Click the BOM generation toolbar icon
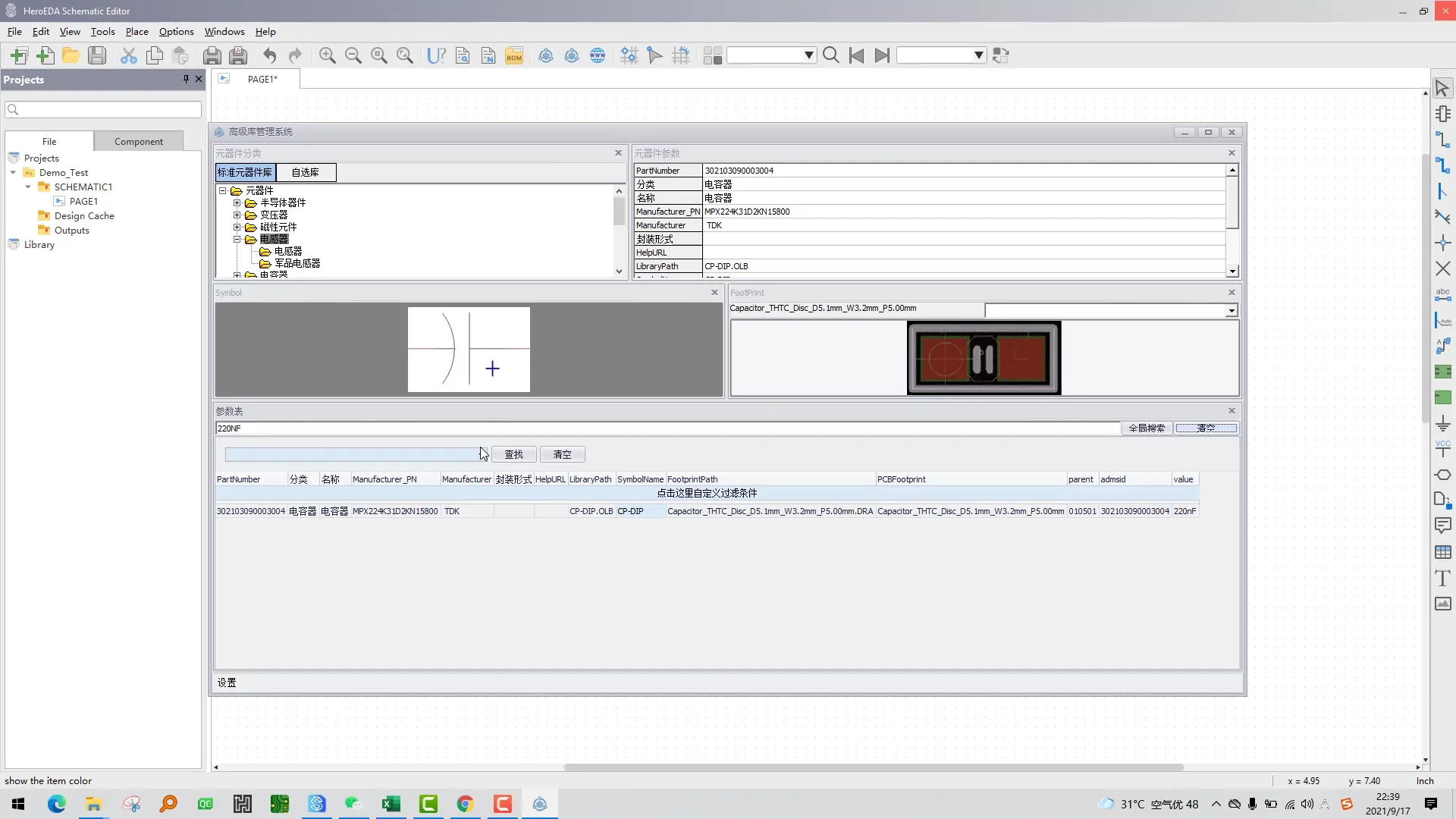The height and width of the screenshot is (819, 1456). pos(514,55)
